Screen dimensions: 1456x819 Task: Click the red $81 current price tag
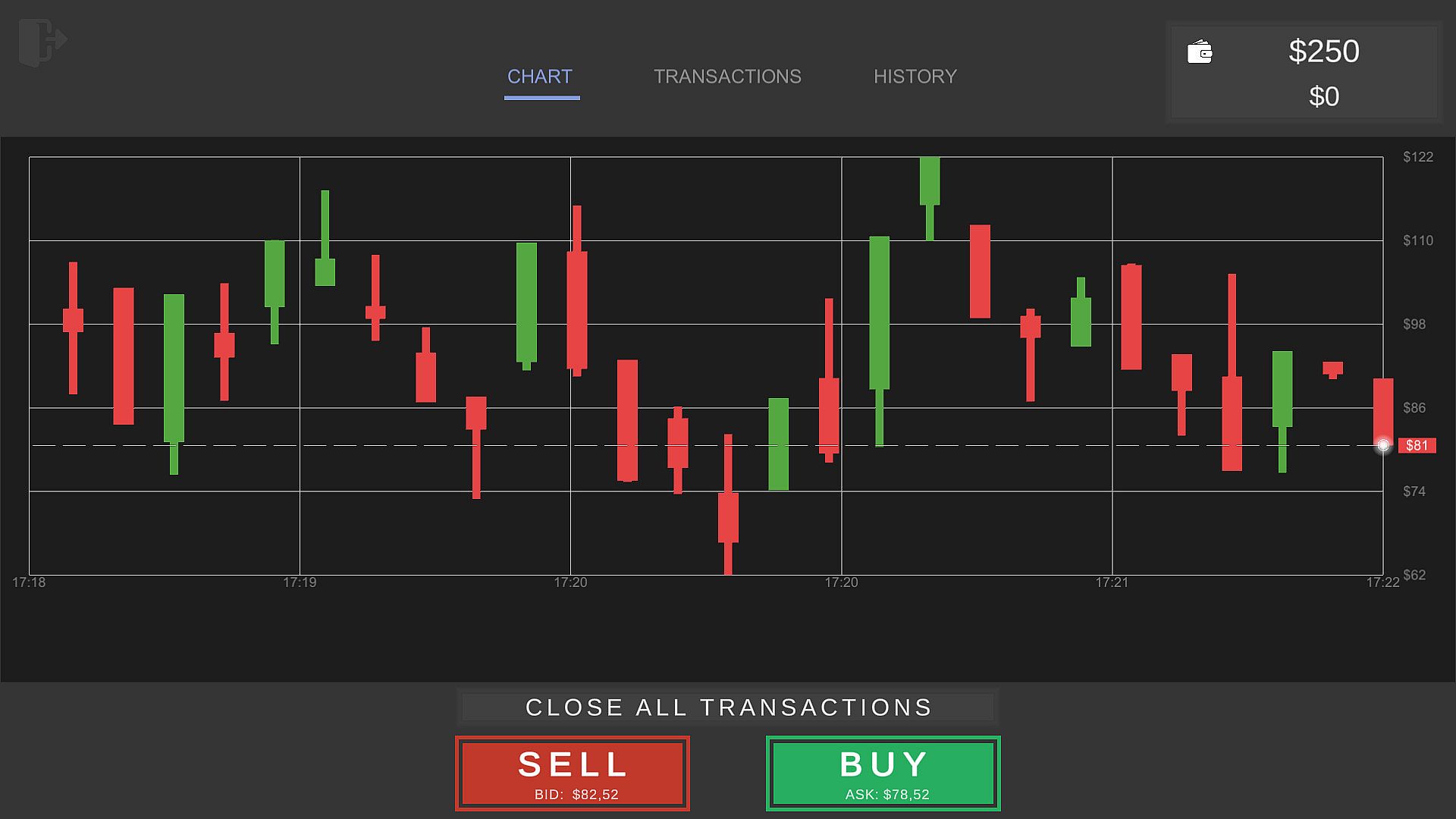click(x=1417, y=445)
